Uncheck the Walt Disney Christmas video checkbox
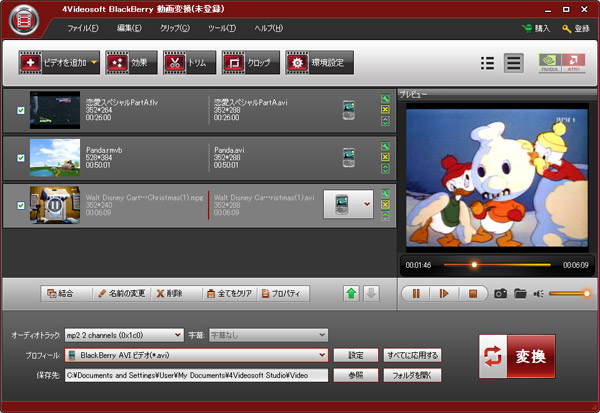Image resolution: width=600 pixels, height=413 pixels. coord(21,205)
